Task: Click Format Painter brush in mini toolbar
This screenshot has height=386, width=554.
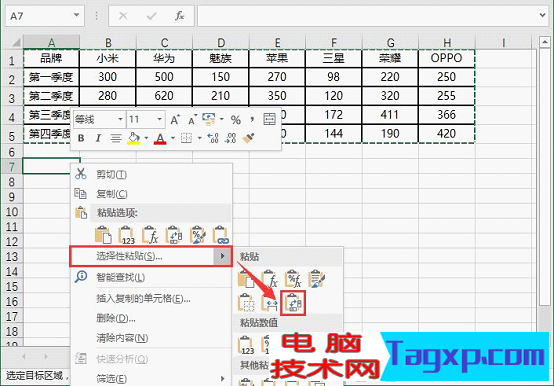Action: coord(248,138)
